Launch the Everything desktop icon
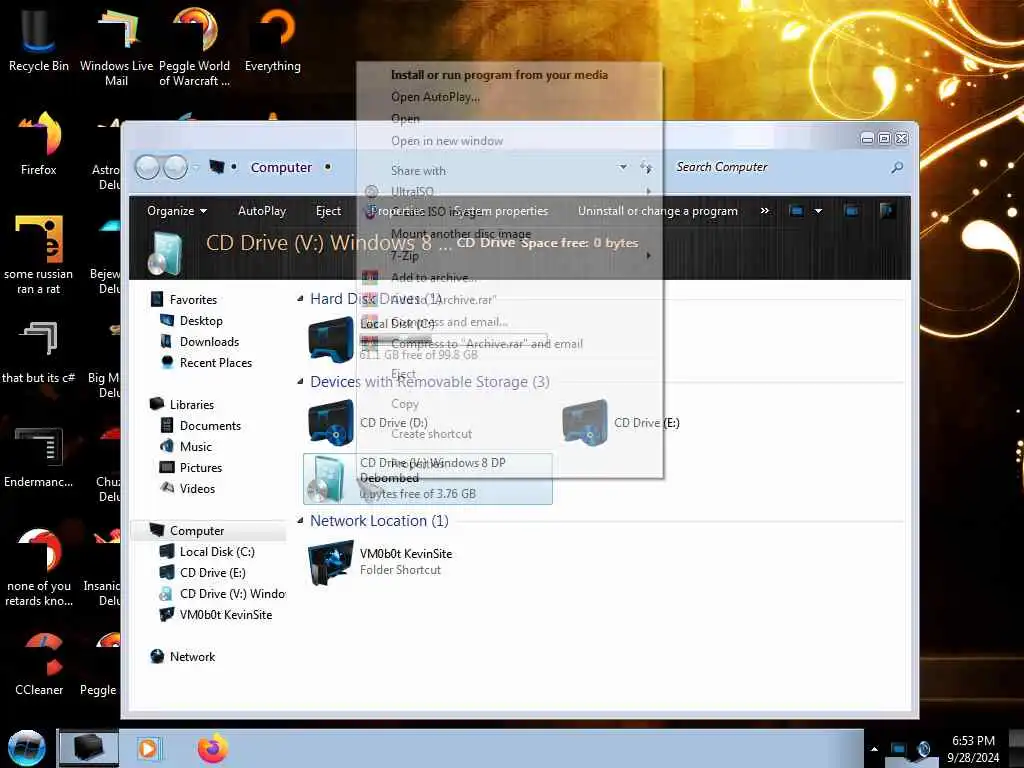1024x768 pixels. [272, 39]
